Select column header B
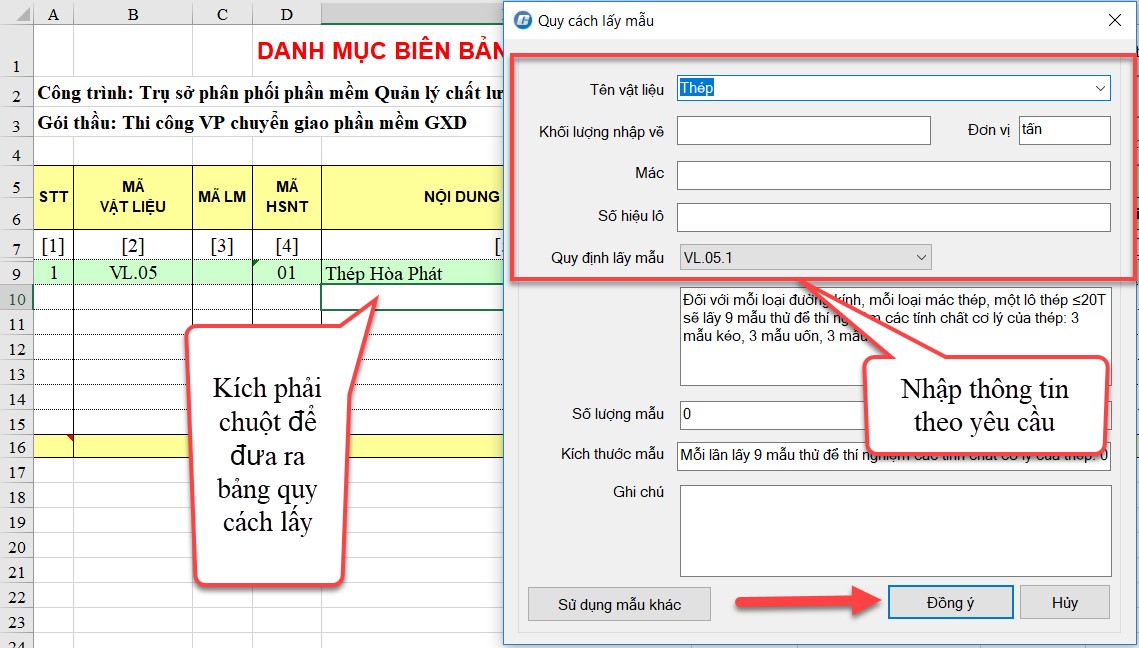This screenshot has height=648, width=1139. [132, 13]
